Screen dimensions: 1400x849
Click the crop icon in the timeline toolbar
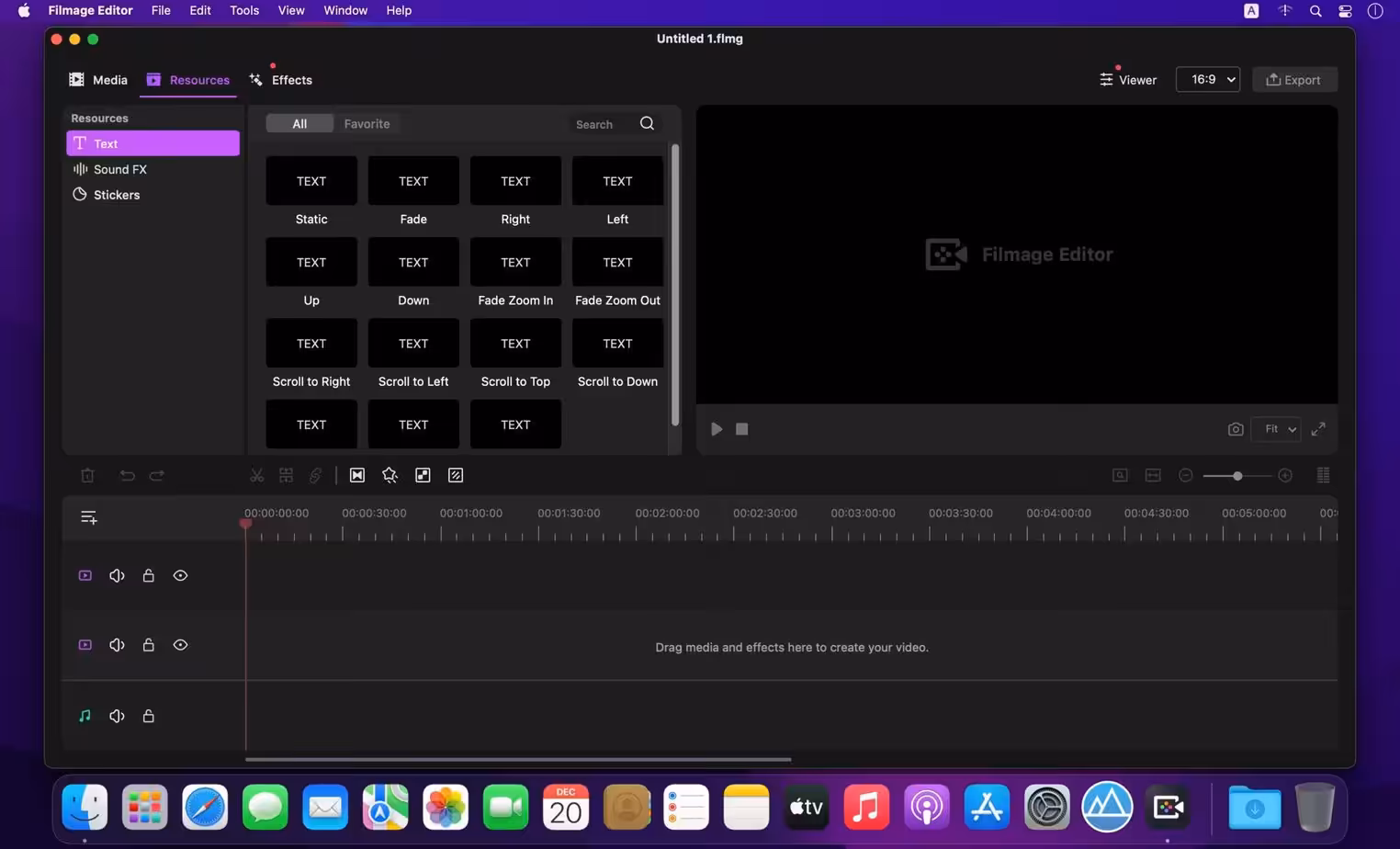[x=287, y=475]
